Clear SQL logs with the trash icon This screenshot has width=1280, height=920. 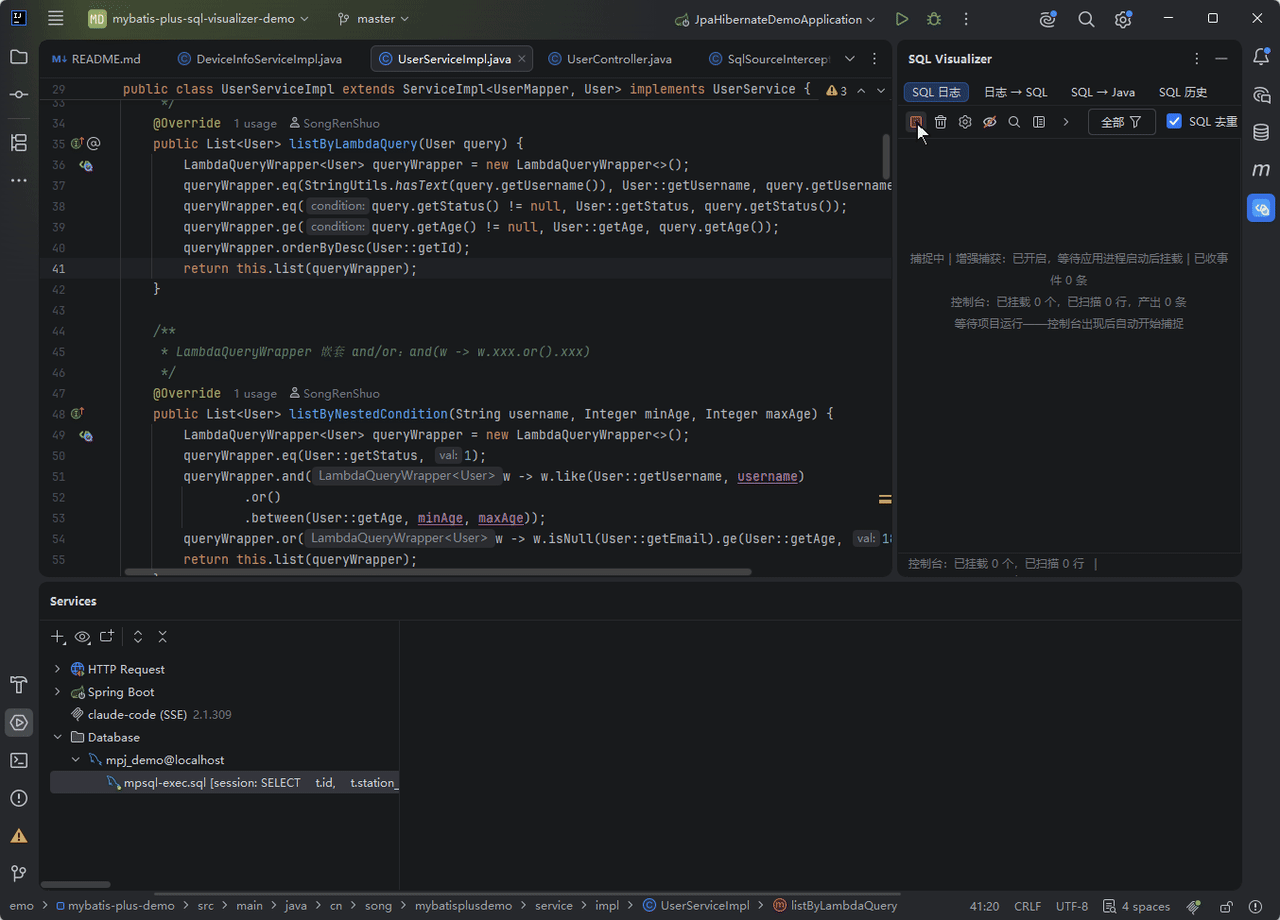(x=940, y=122)
